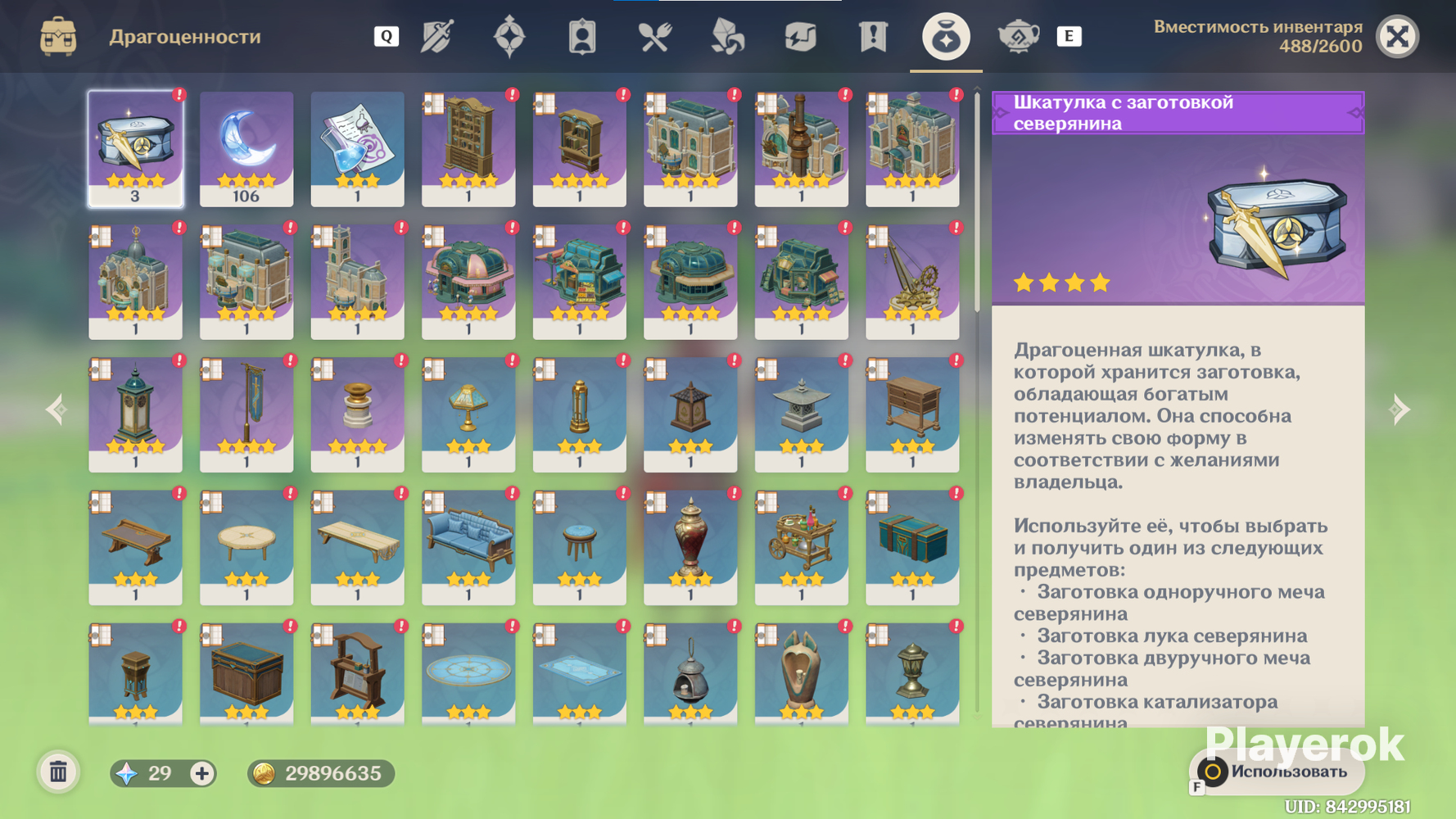
Task: Select the blue round stool blueprint
Action: point(580,547)
